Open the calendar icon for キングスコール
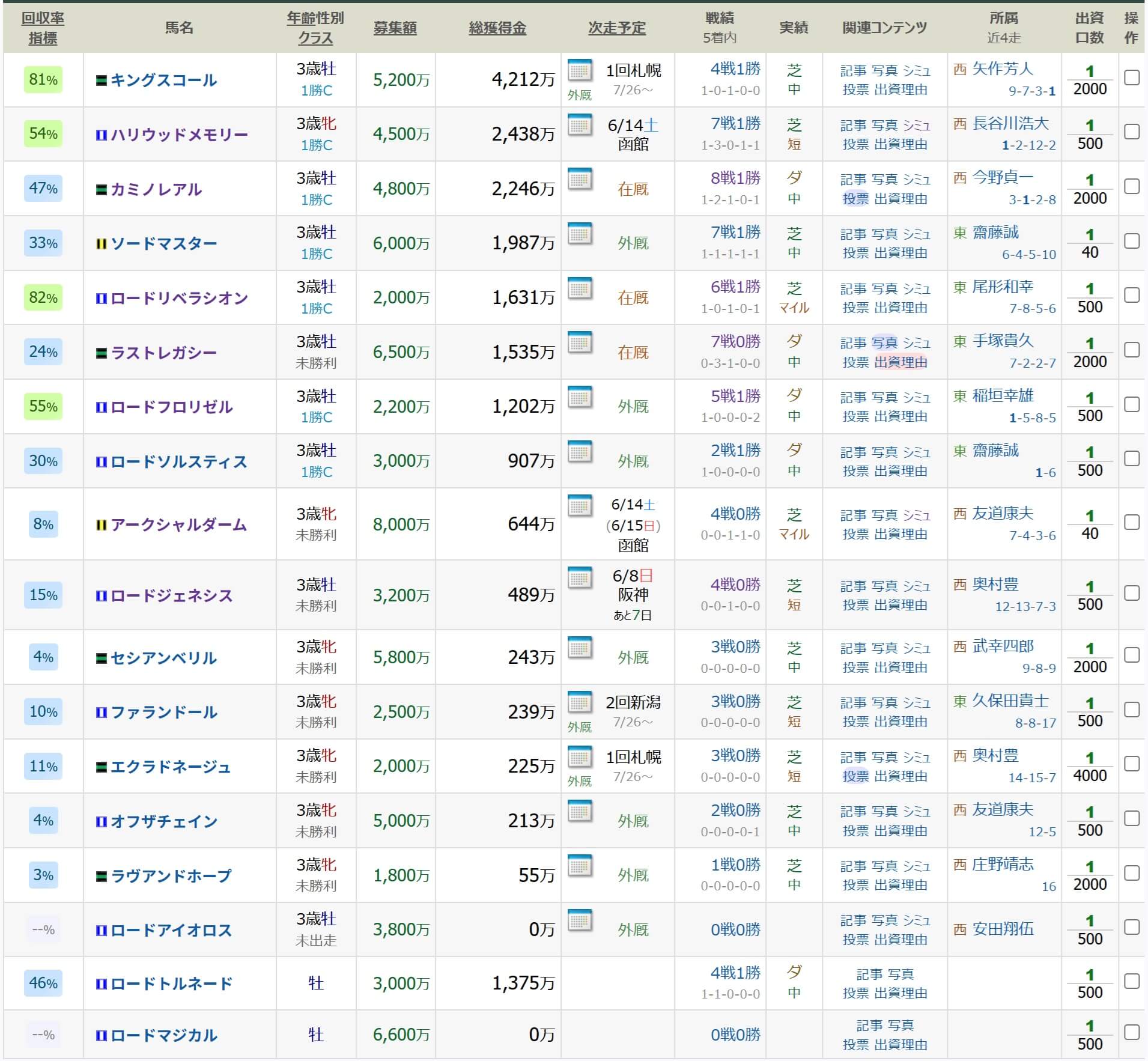The image size is (1148, 1061). [x=580, y=71]
